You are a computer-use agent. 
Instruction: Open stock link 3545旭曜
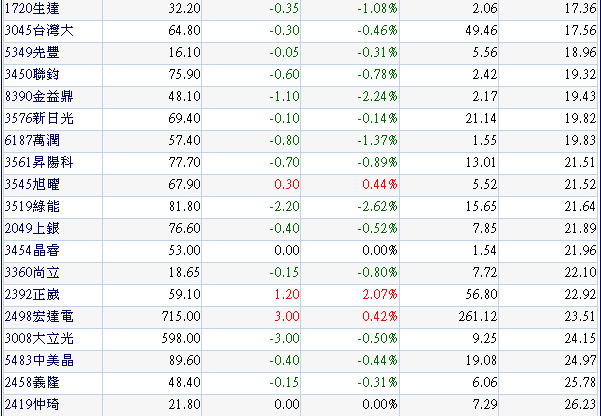[32, 184]
